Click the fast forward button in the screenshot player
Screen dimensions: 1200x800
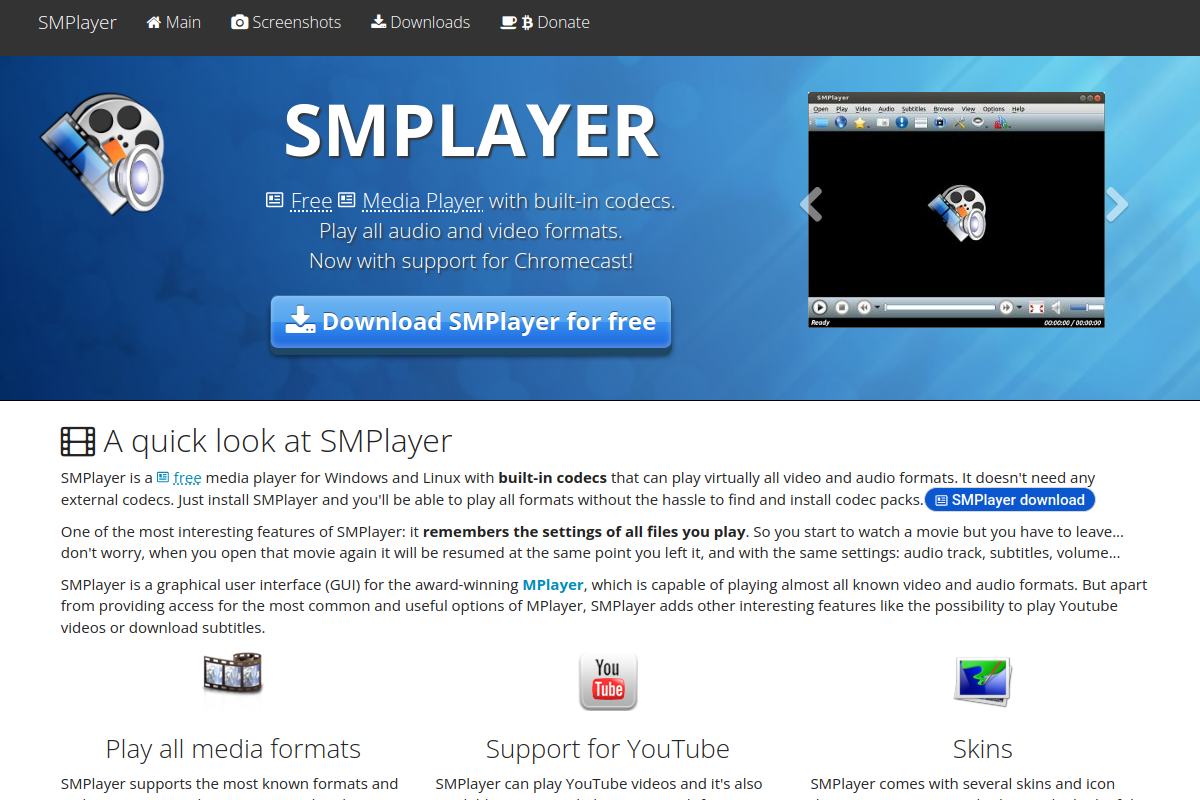tap(1006, 308)
